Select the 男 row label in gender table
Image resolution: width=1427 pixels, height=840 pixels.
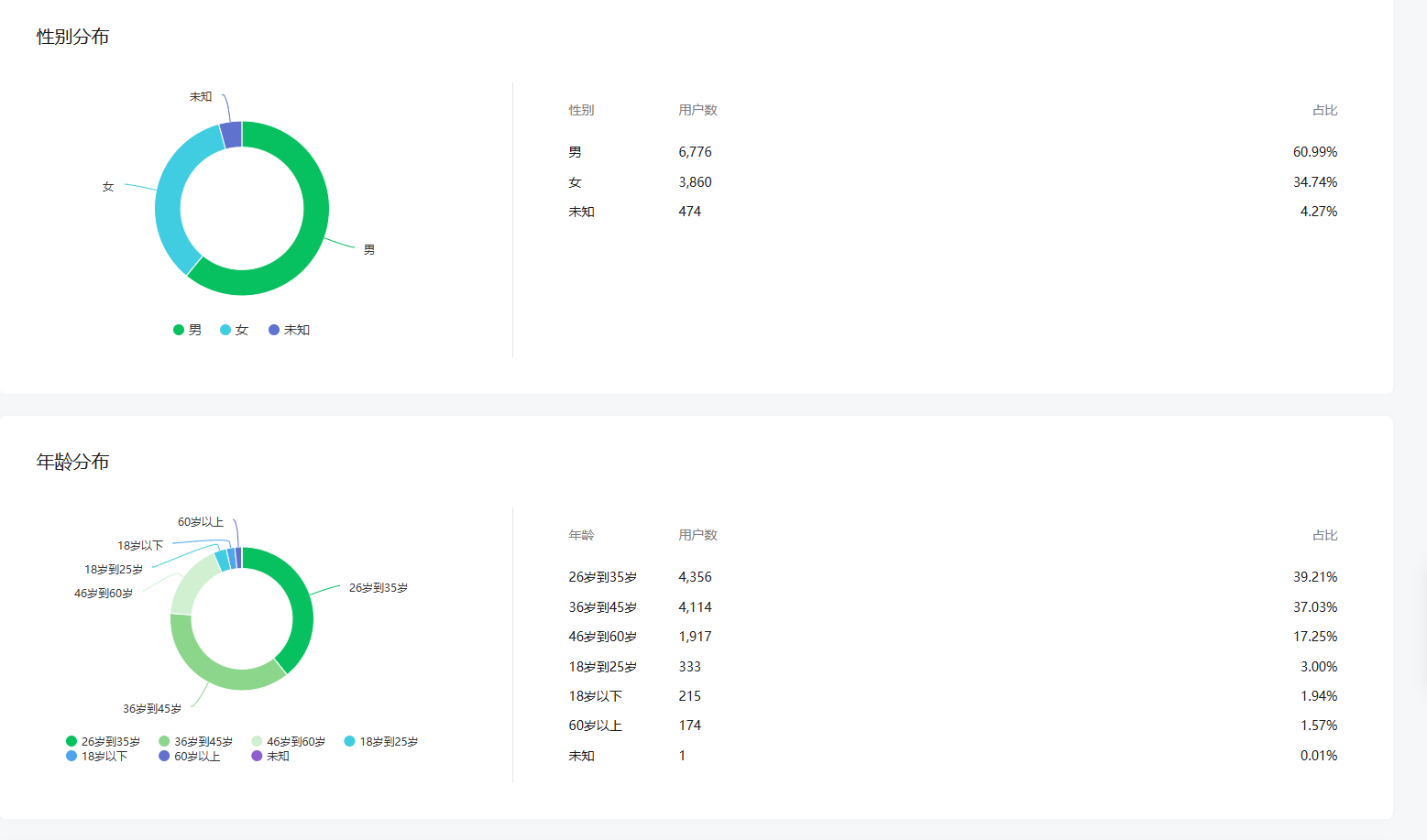[x=575, y=152]
